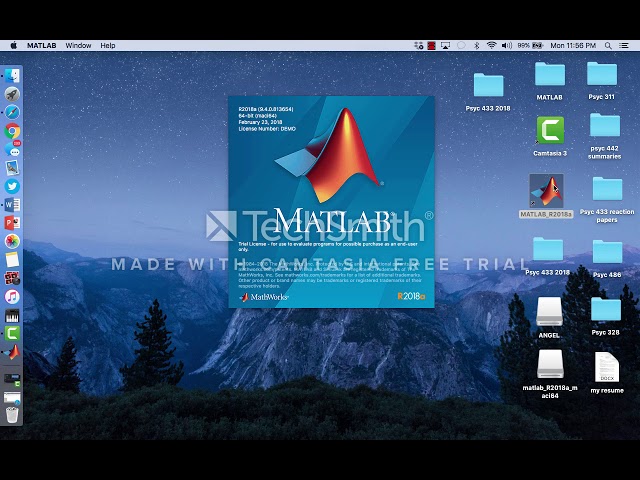Screen dimensions: 640x480
Task: Open Messages with the red badge
Action: point(12,149)
